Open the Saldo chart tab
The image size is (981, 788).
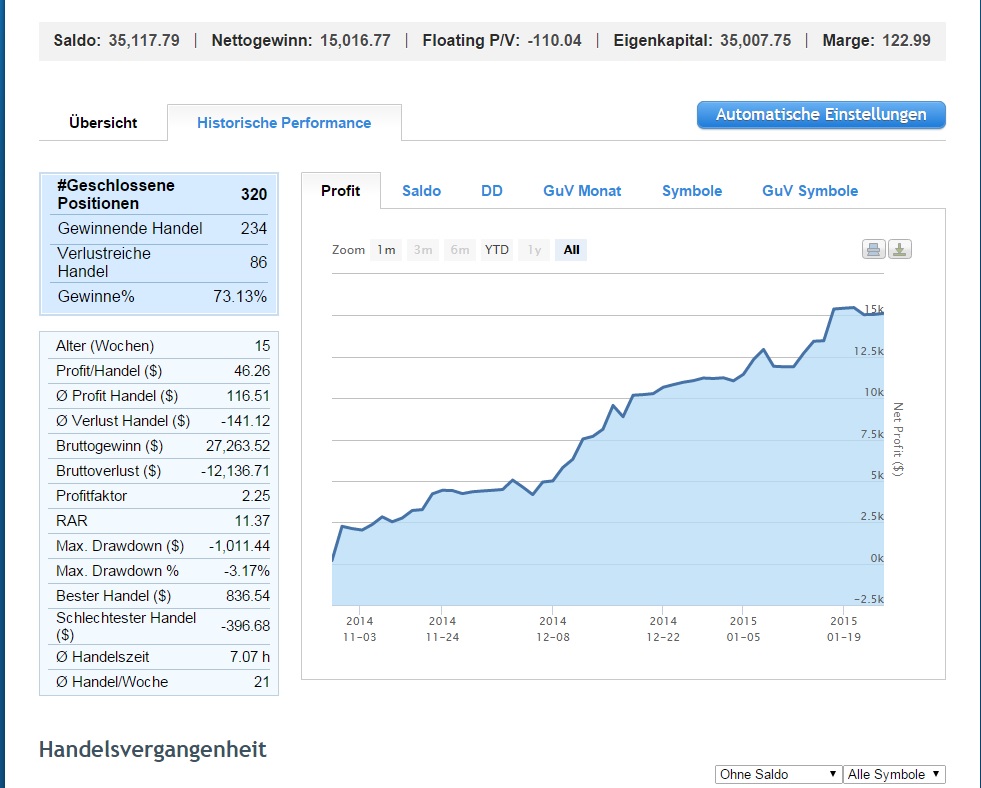tap(421, 191)
